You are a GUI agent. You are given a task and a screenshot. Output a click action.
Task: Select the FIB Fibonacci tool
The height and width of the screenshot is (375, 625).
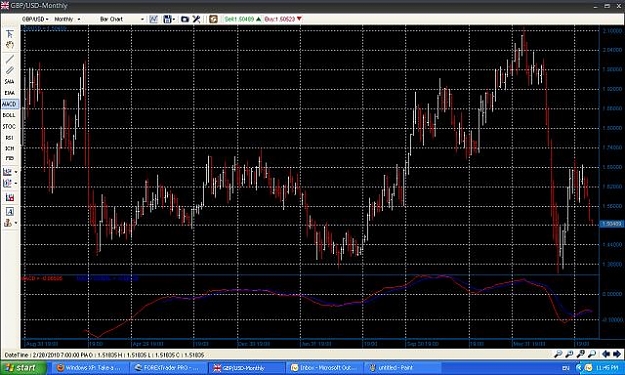pos(9,159)
